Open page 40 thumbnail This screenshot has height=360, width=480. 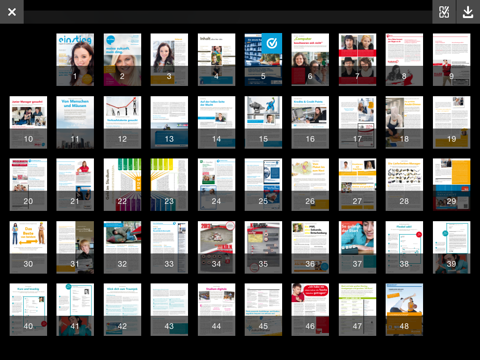click(28, 310)
